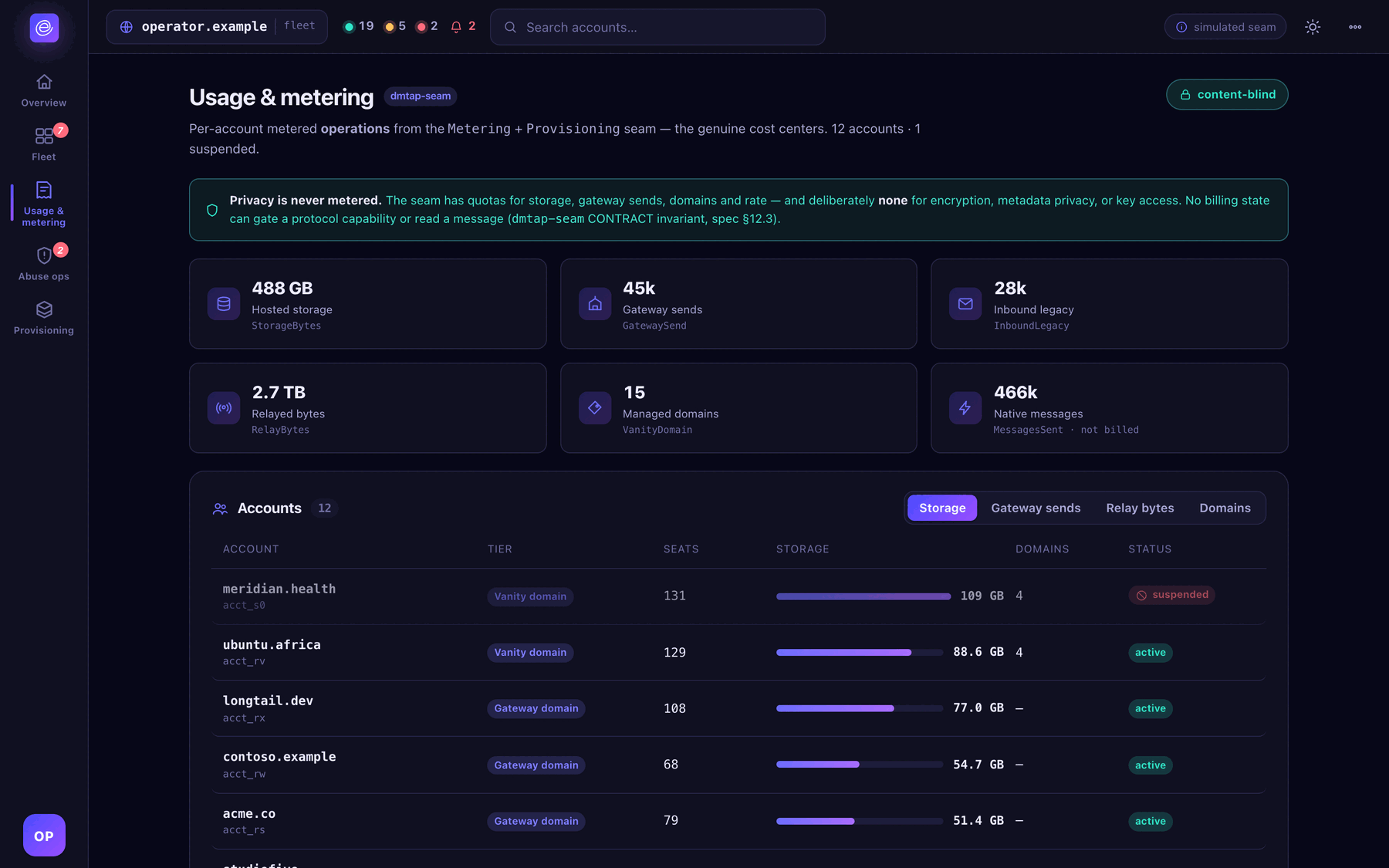Image resolution: width=1389 pixels, height=868 pixels.
Task: Open the longtail.dev account row
Action: (738, 708)
